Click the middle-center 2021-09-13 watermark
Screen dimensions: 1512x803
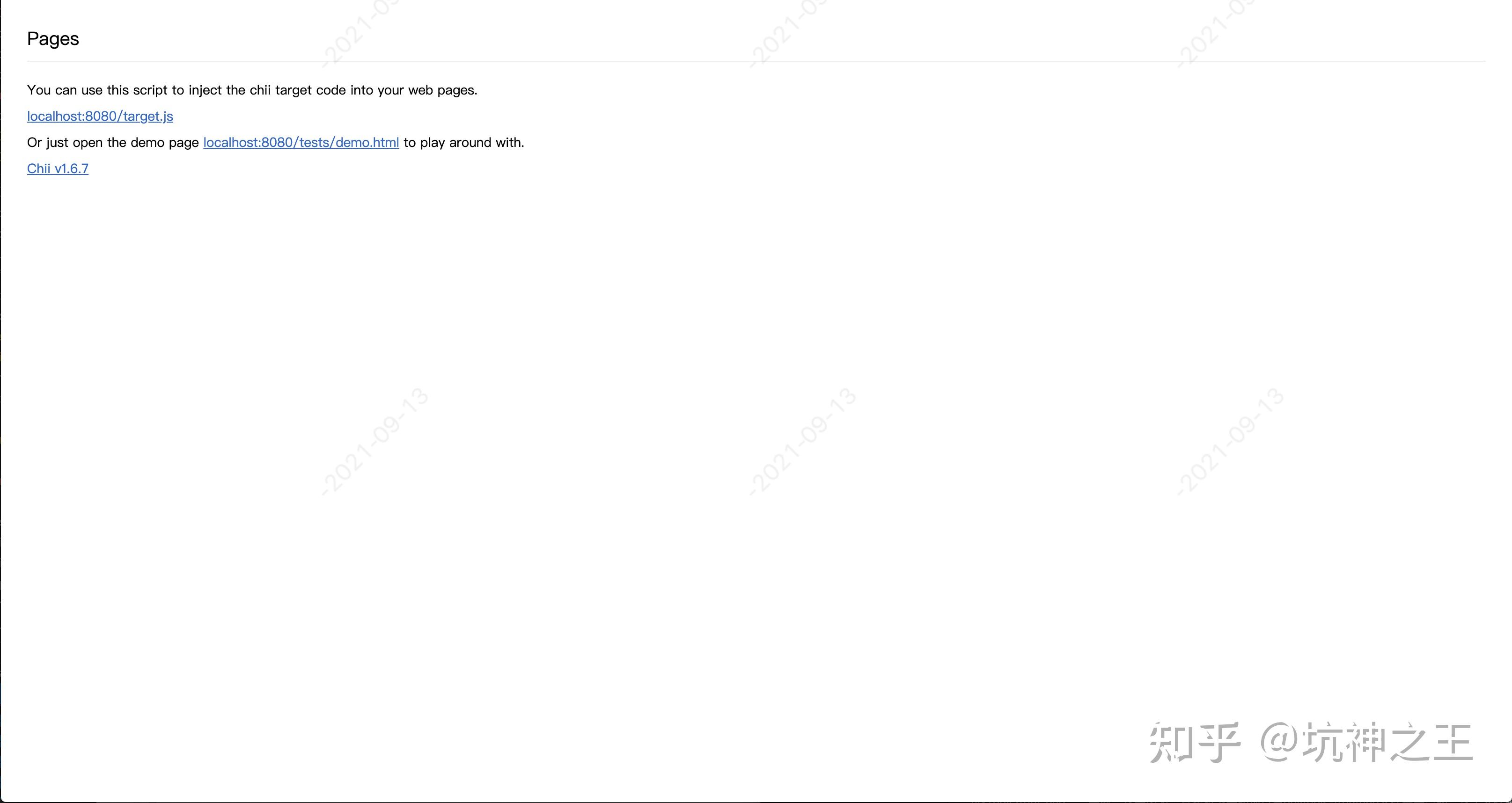pyautogui.click(x=803, y=441)
